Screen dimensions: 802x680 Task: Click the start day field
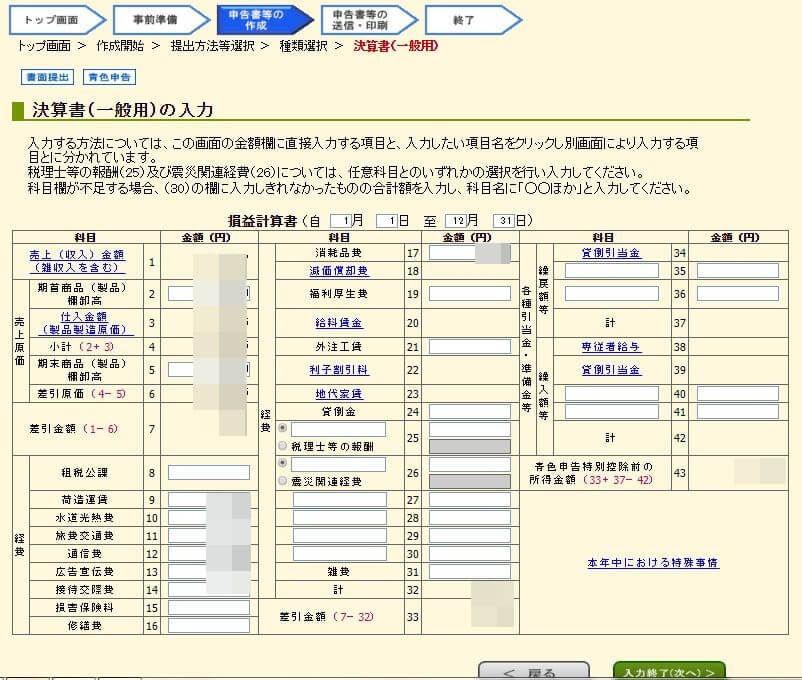387,221
